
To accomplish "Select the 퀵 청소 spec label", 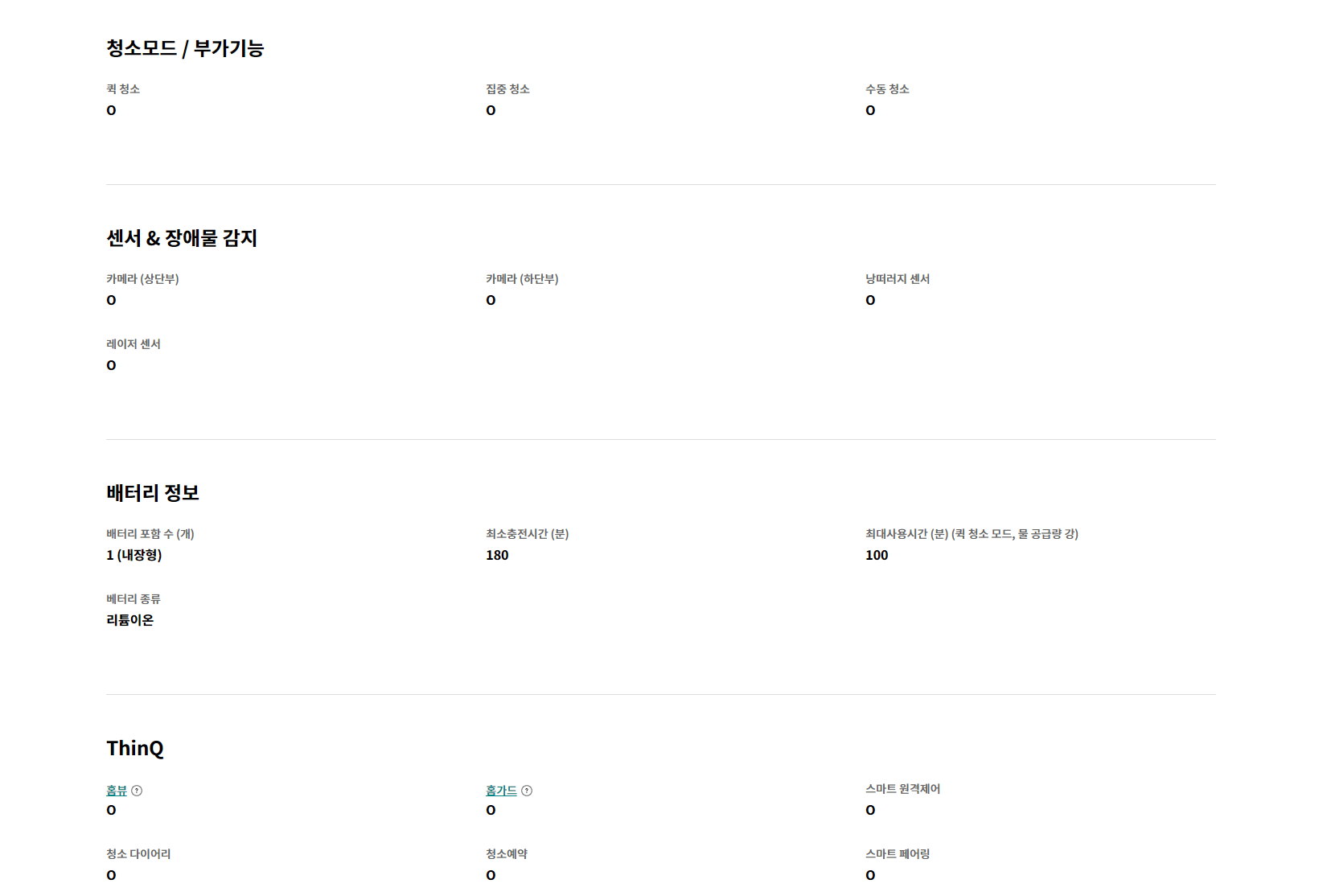I will click(x=123, y=89).
